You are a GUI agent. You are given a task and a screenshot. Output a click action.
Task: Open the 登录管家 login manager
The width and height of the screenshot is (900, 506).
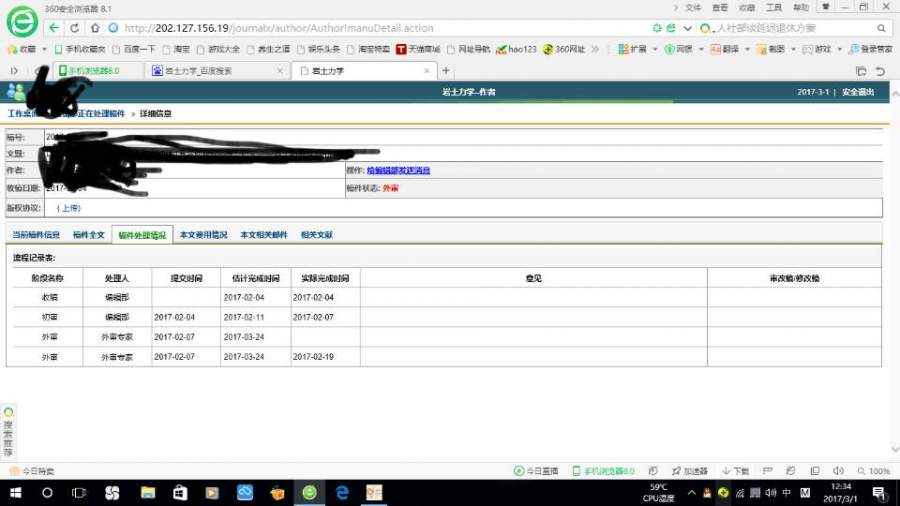click(871, 49)
